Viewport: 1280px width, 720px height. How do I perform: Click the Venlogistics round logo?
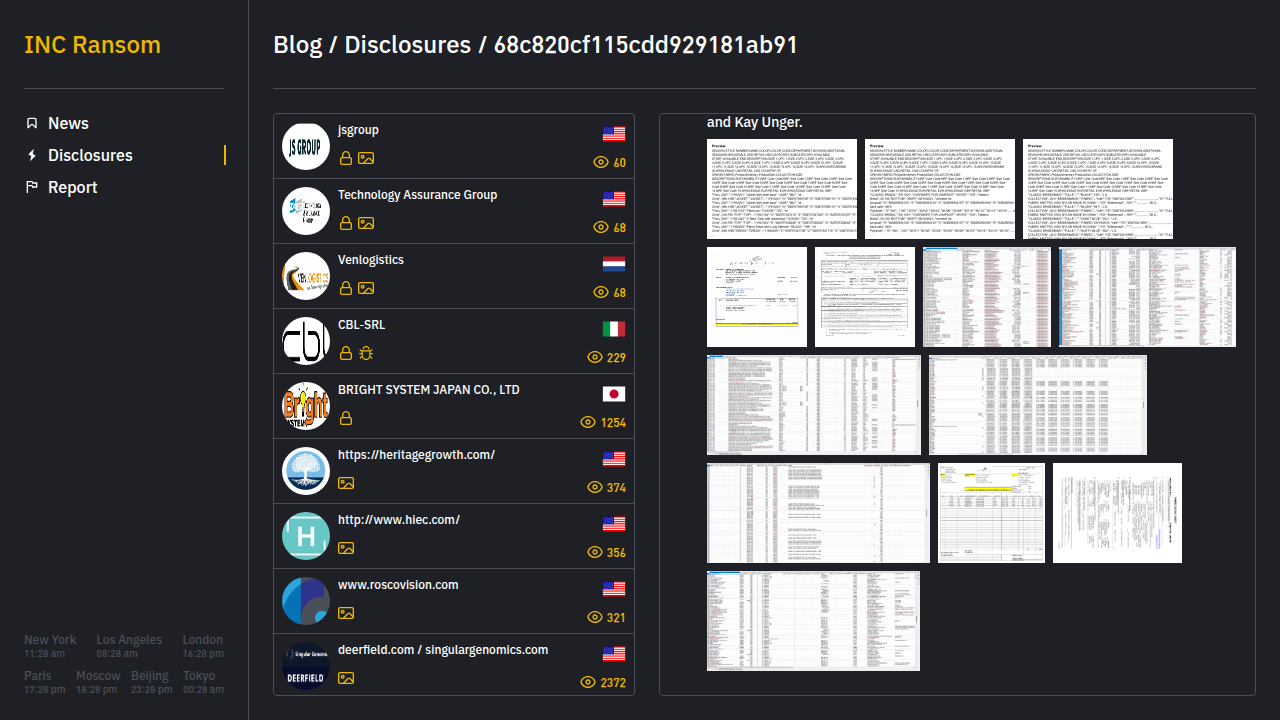(306, 277)
